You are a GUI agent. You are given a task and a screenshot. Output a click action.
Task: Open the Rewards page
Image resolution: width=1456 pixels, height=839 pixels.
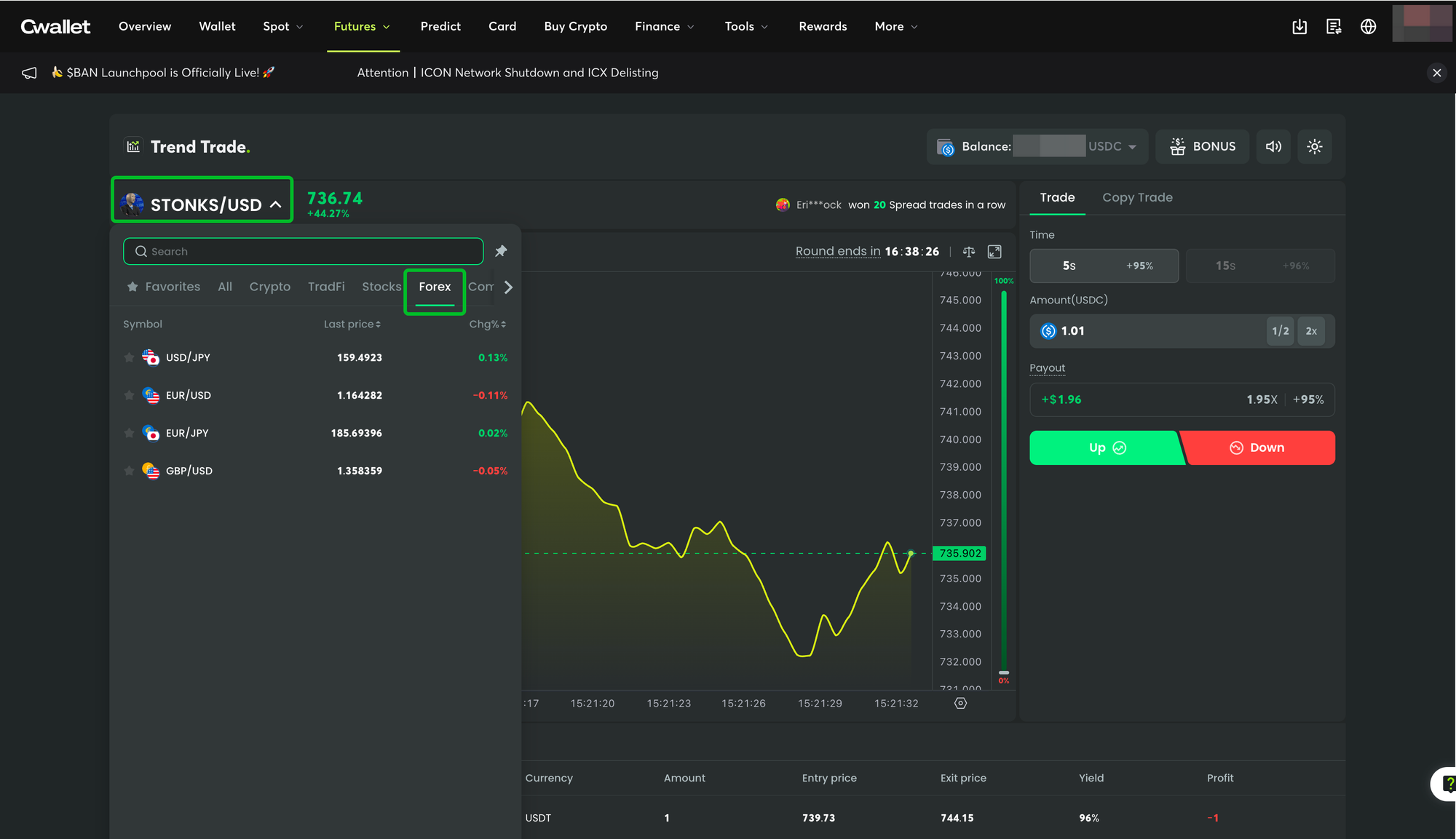tap(823, 27)
